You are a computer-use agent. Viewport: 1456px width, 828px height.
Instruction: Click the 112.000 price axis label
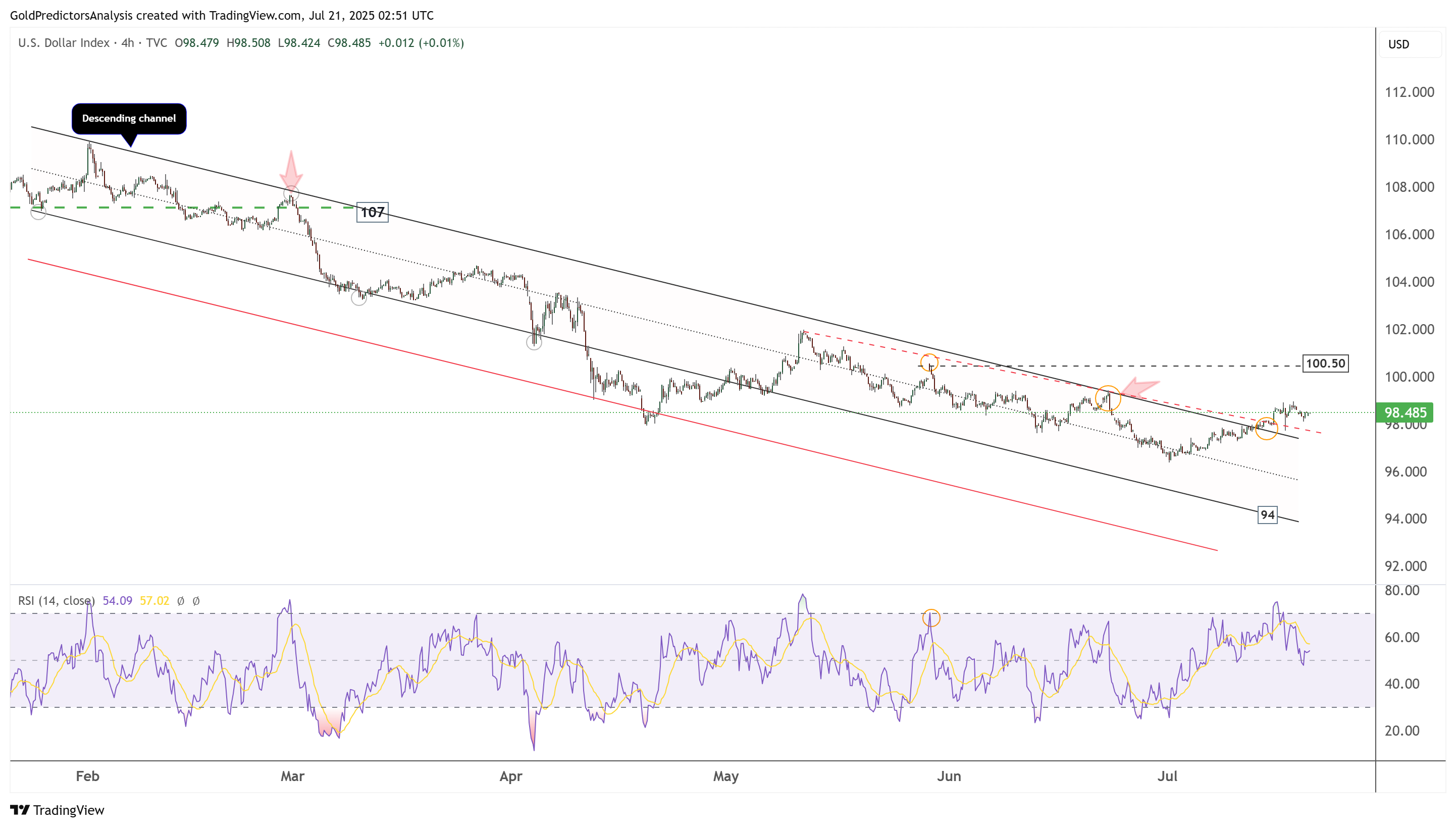pyautogui.click(x=1410, y=92)
